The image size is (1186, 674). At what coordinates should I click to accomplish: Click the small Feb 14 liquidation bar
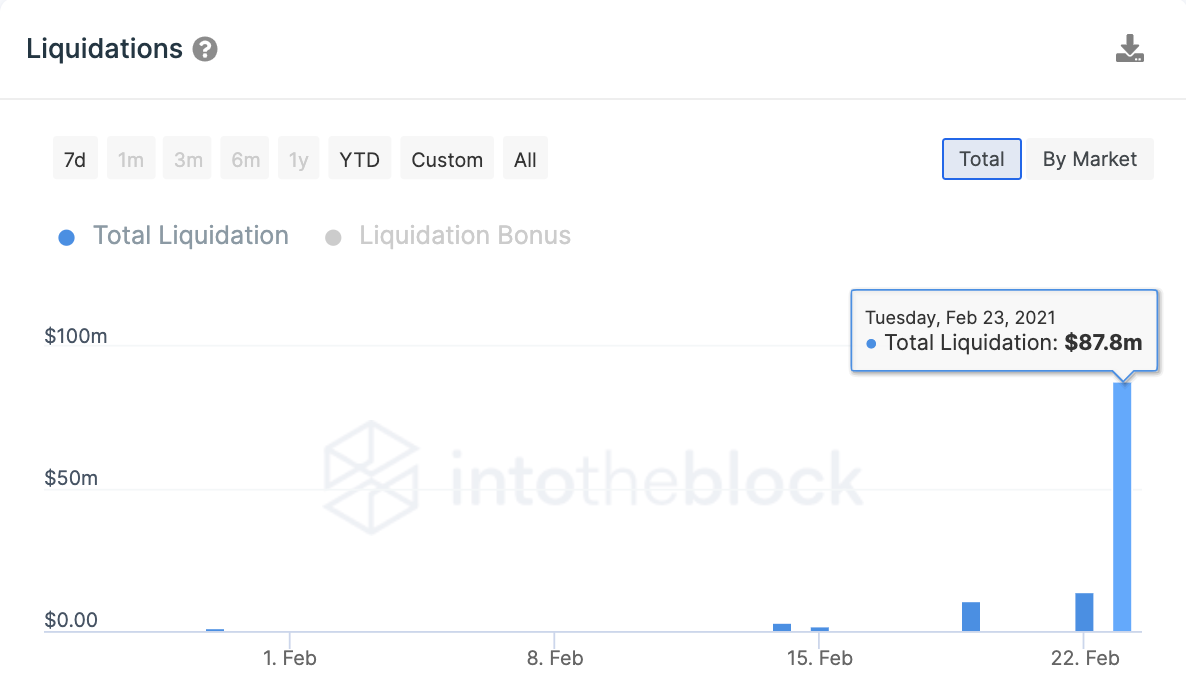[x=782, y=627]
